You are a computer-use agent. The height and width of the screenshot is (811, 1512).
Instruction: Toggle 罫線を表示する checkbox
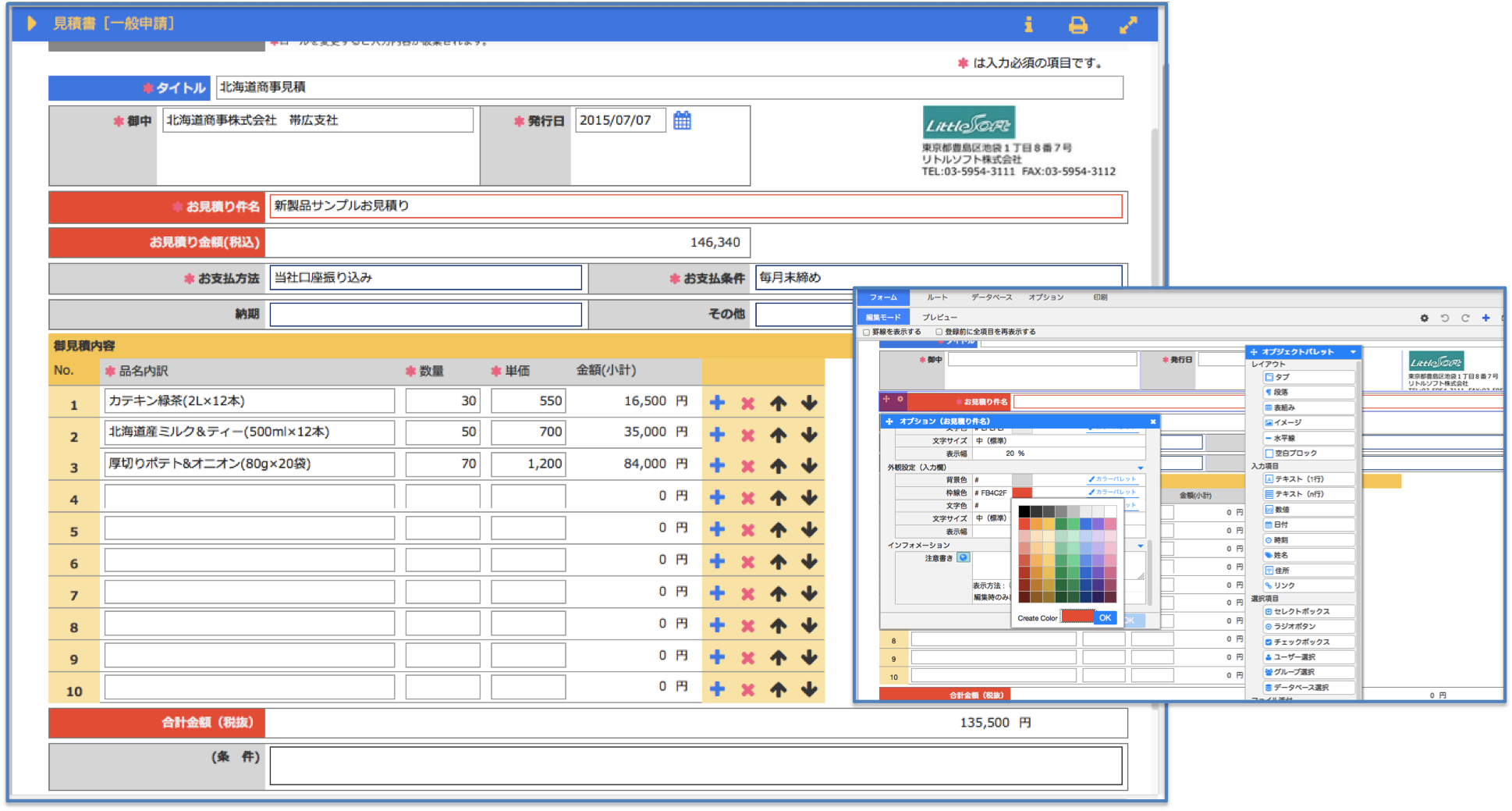tap(867, 333)
